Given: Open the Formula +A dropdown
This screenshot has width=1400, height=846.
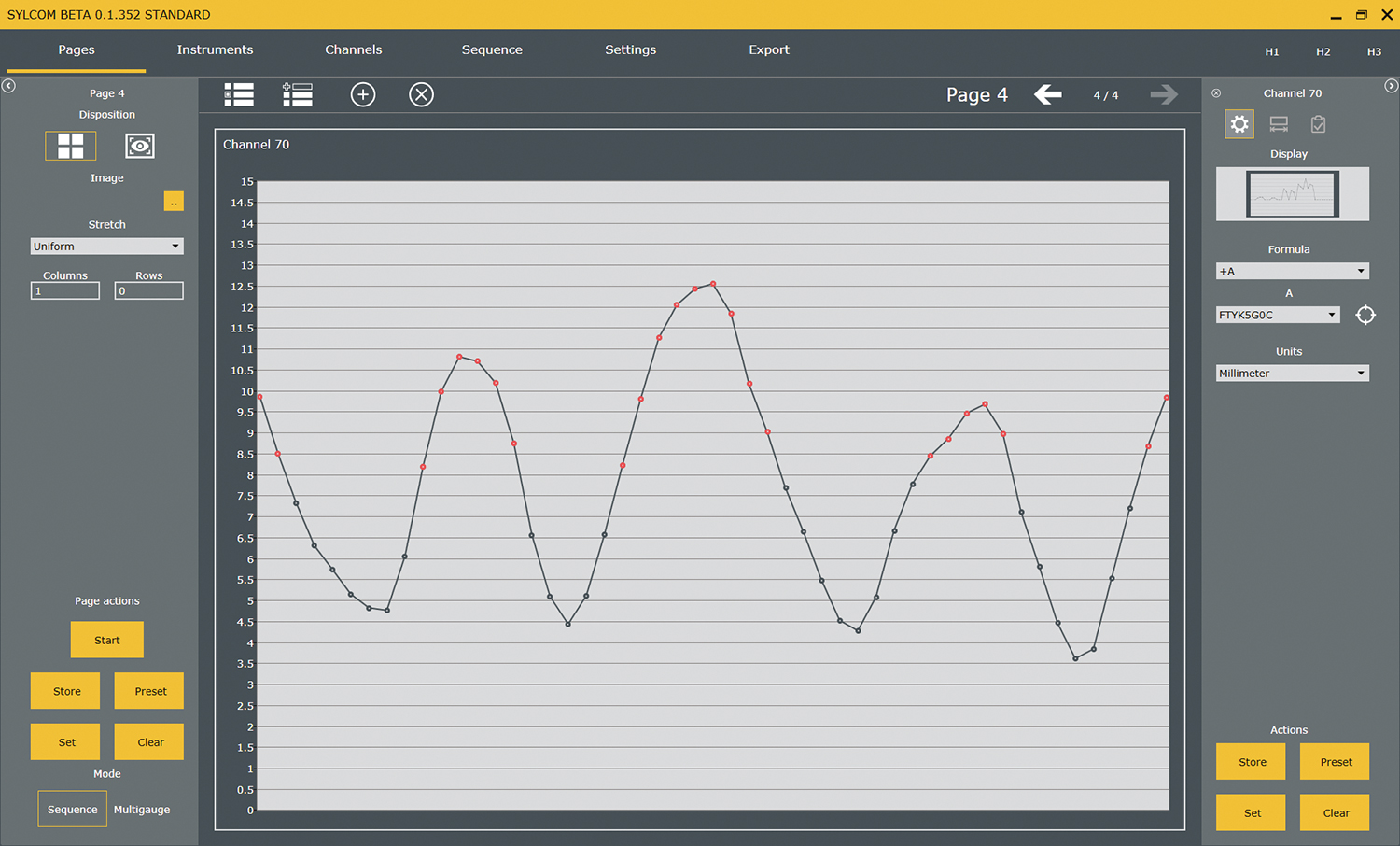Looking at the screenshot, I should pos(1293,271).
